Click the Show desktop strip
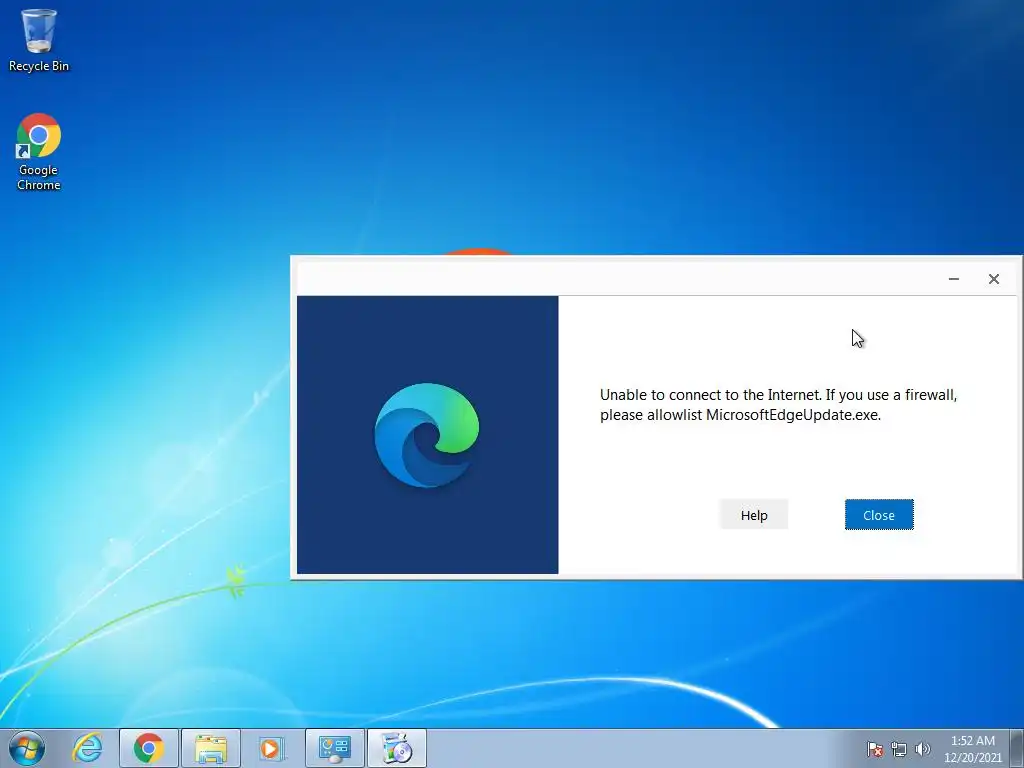 pyautogui.click(x=1017, y=748)
